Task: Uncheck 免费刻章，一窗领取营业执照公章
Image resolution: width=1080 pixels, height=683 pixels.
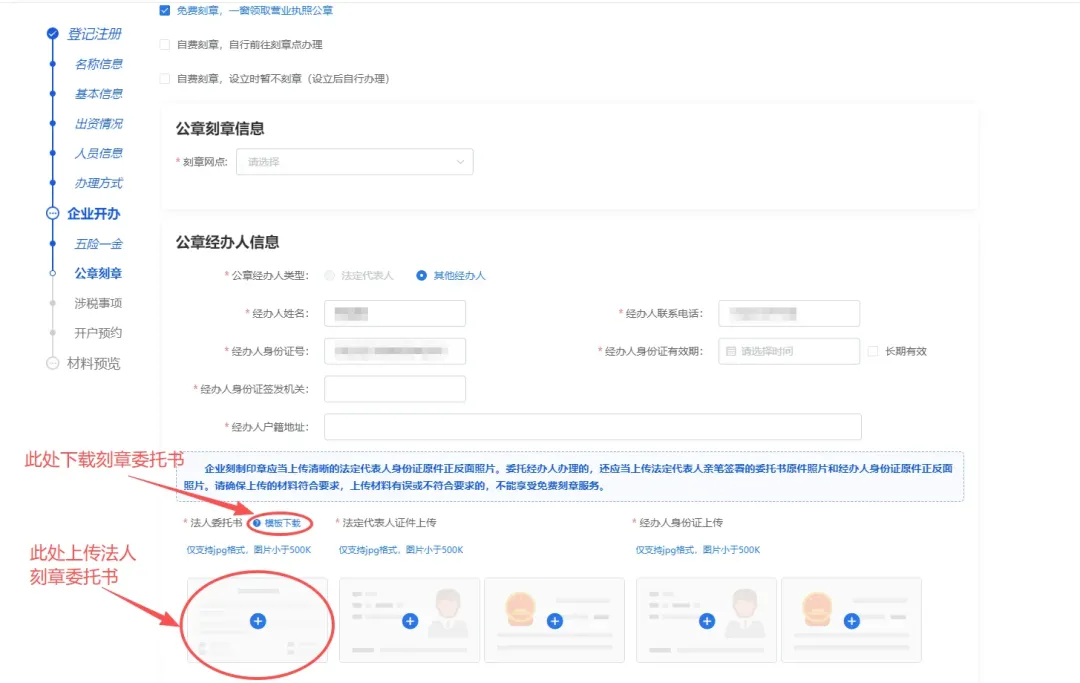Action: coord(164,10)
